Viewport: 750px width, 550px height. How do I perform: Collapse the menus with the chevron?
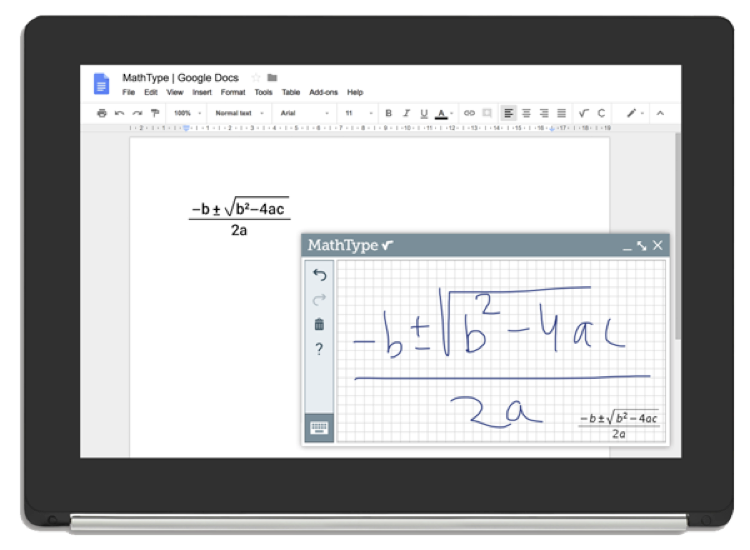click(660, 113)
